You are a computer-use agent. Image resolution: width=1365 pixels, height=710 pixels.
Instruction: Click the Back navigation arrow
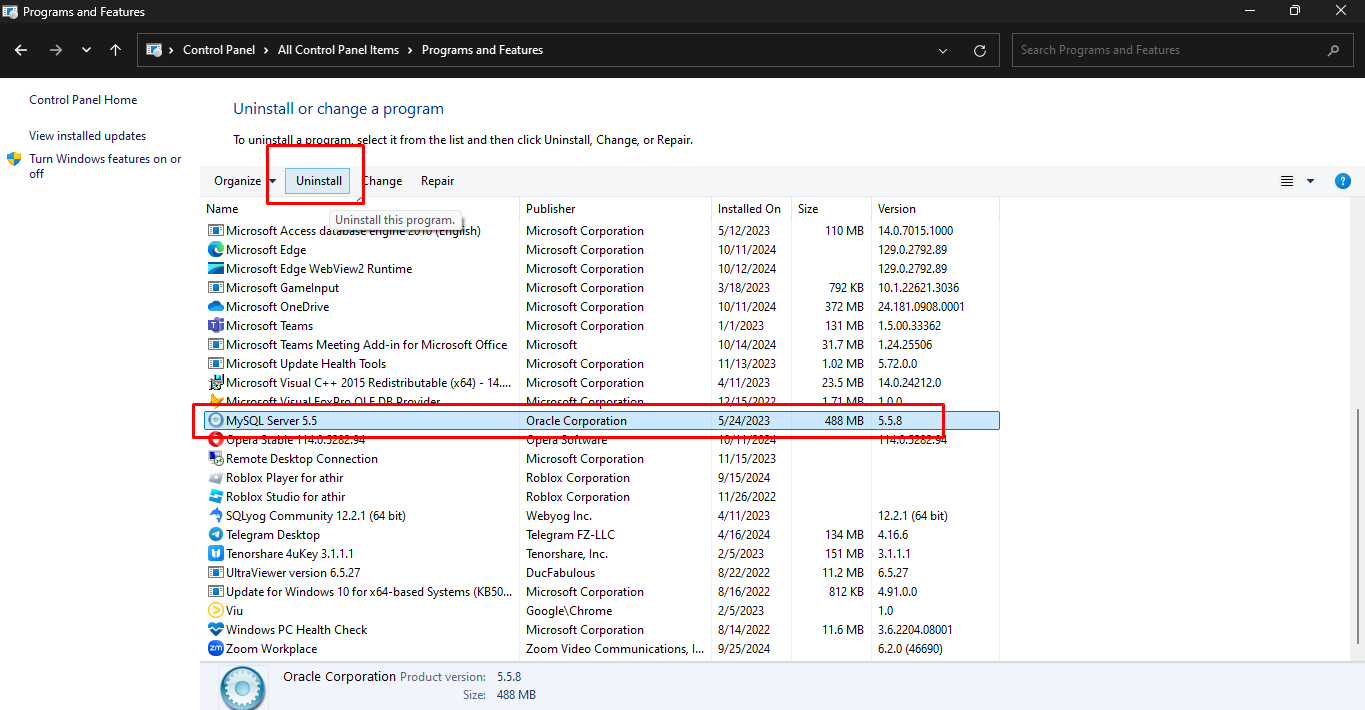[21, 50]
